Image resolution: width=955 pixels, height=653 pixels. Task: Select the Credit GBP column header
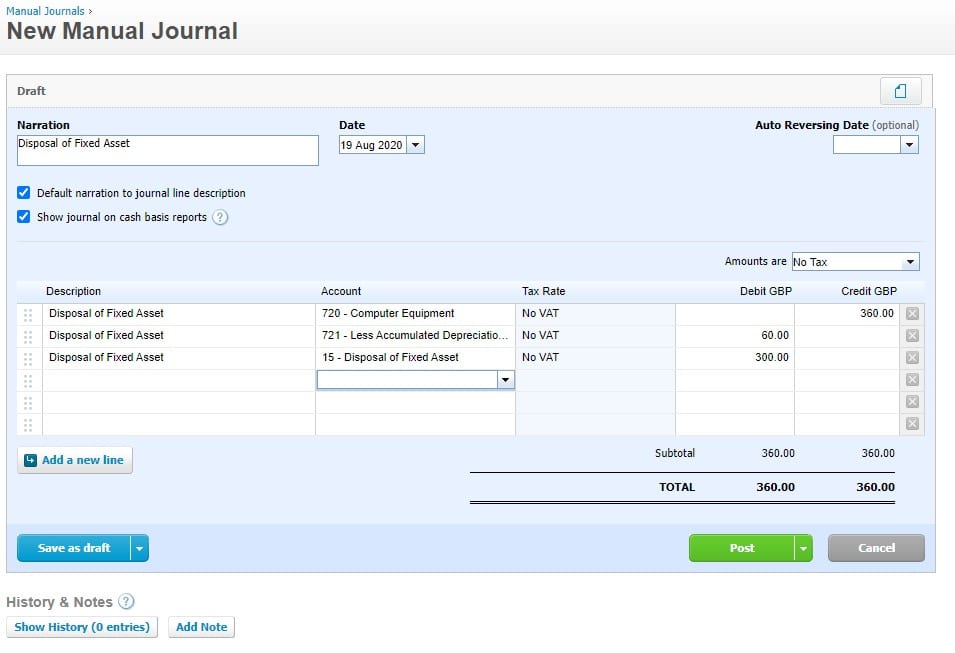pos(869,291)
